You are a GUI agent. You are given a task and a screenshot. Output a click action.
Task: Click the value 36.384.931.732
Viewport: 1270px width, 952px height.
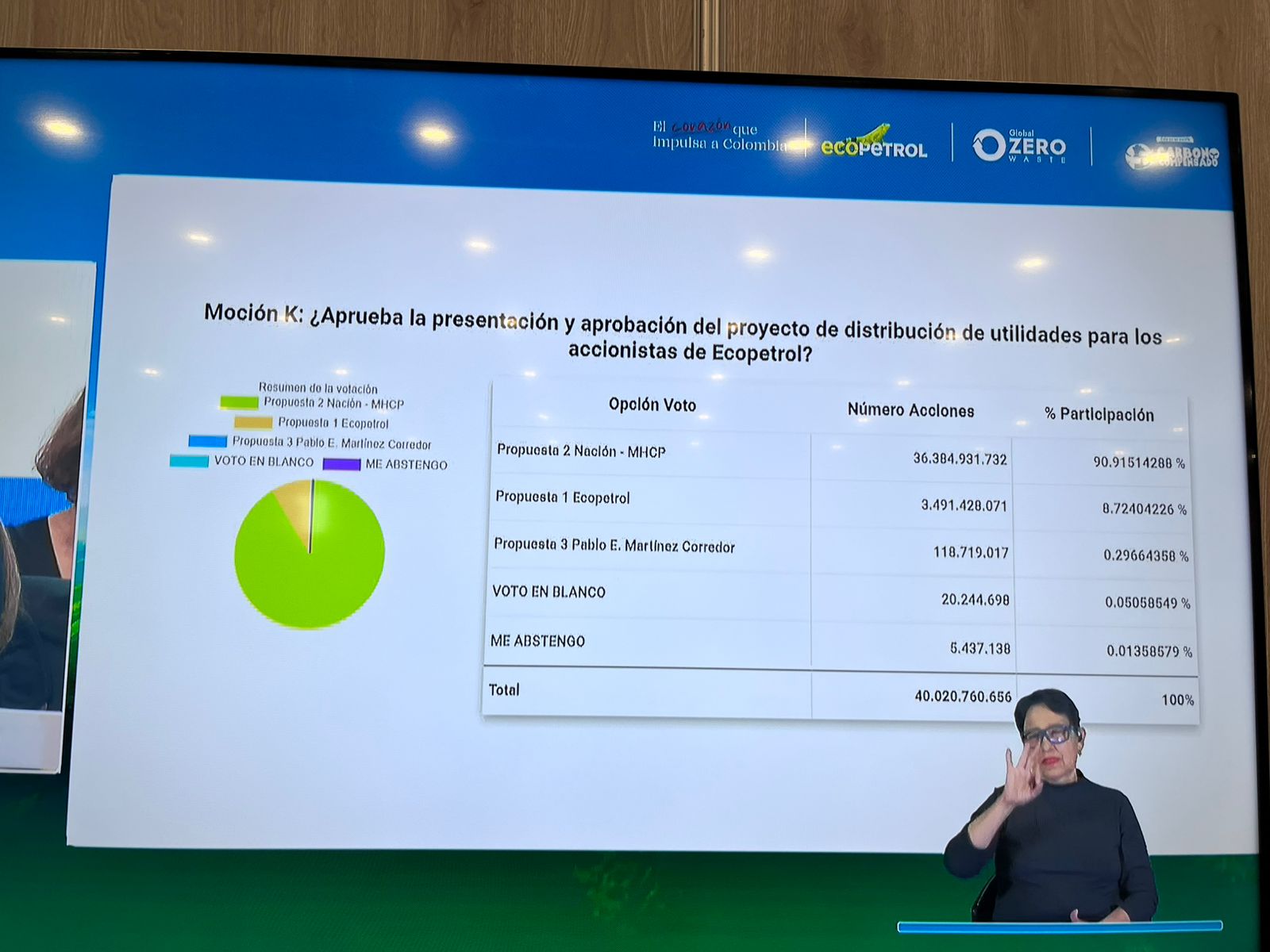960,459
